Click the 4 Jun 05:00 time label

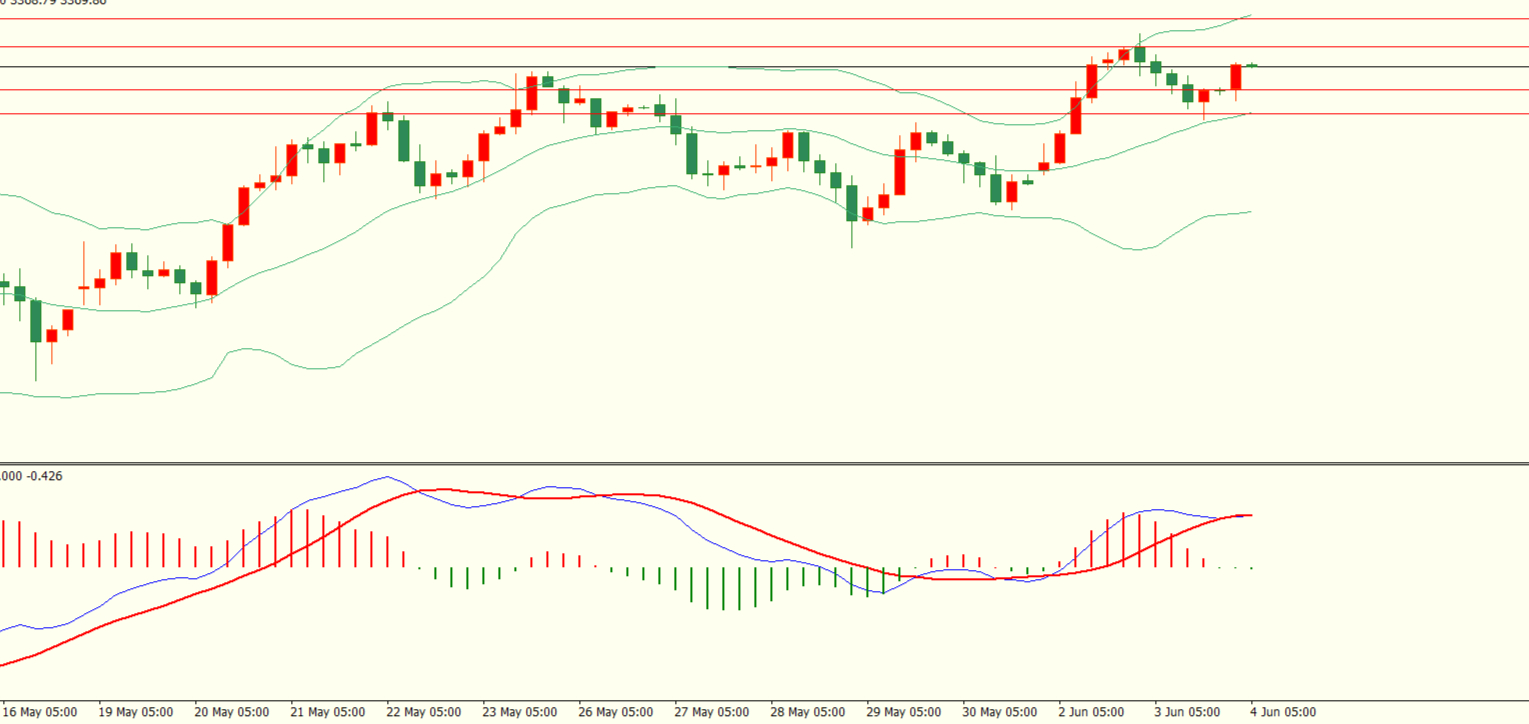1285,712
